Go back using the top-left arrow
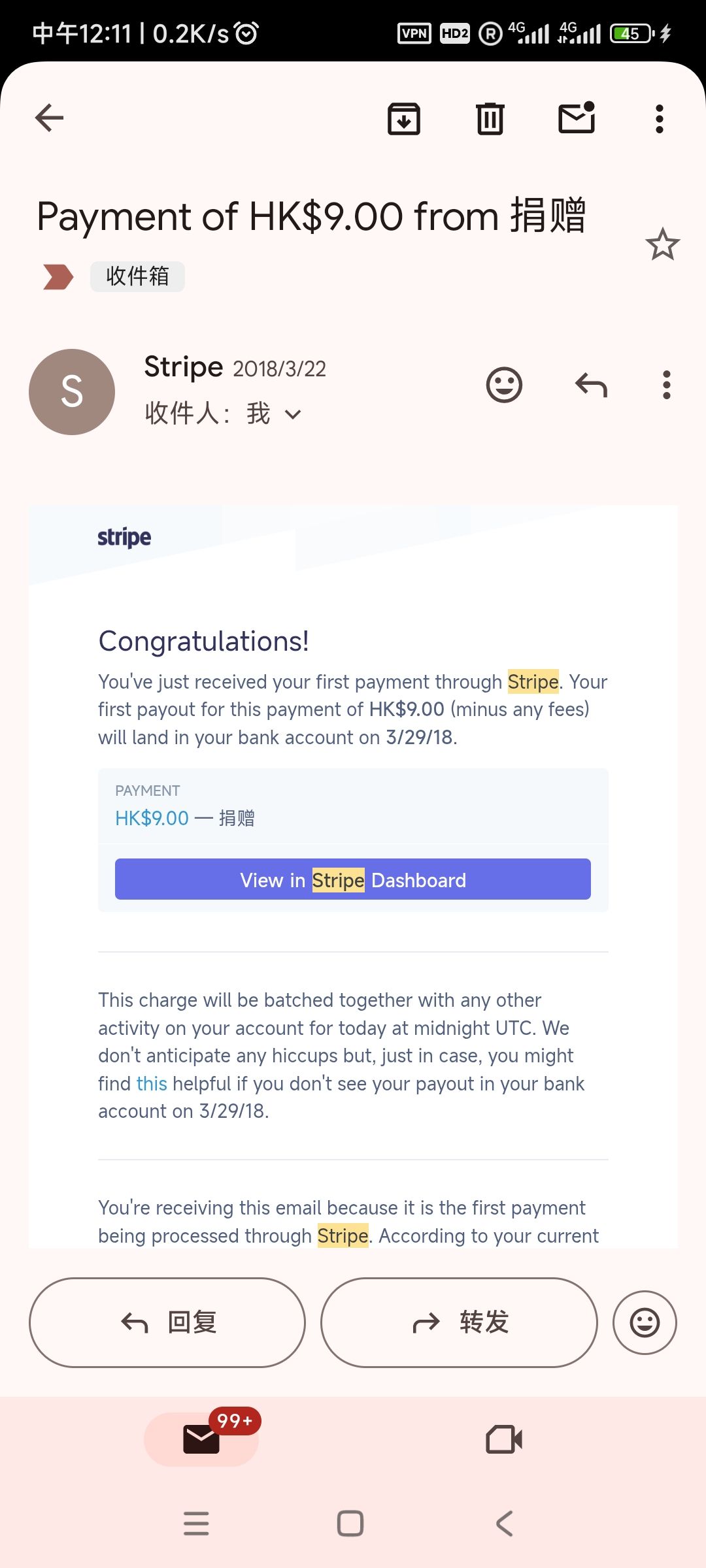Screen dimensions: 706x1568 (x=49, y=118)
